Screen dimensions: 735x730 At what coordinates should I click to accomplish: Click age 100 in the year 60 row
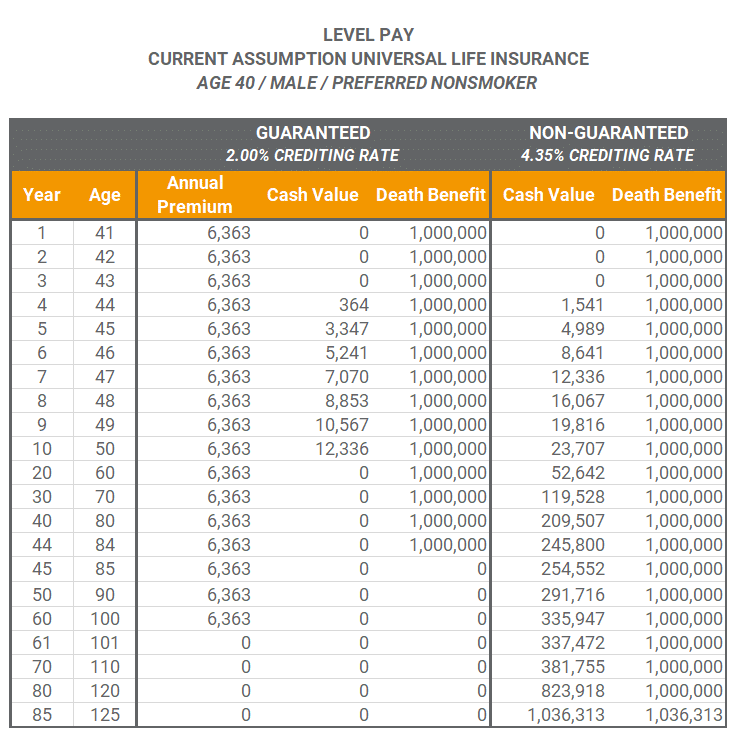pos(105,618)
